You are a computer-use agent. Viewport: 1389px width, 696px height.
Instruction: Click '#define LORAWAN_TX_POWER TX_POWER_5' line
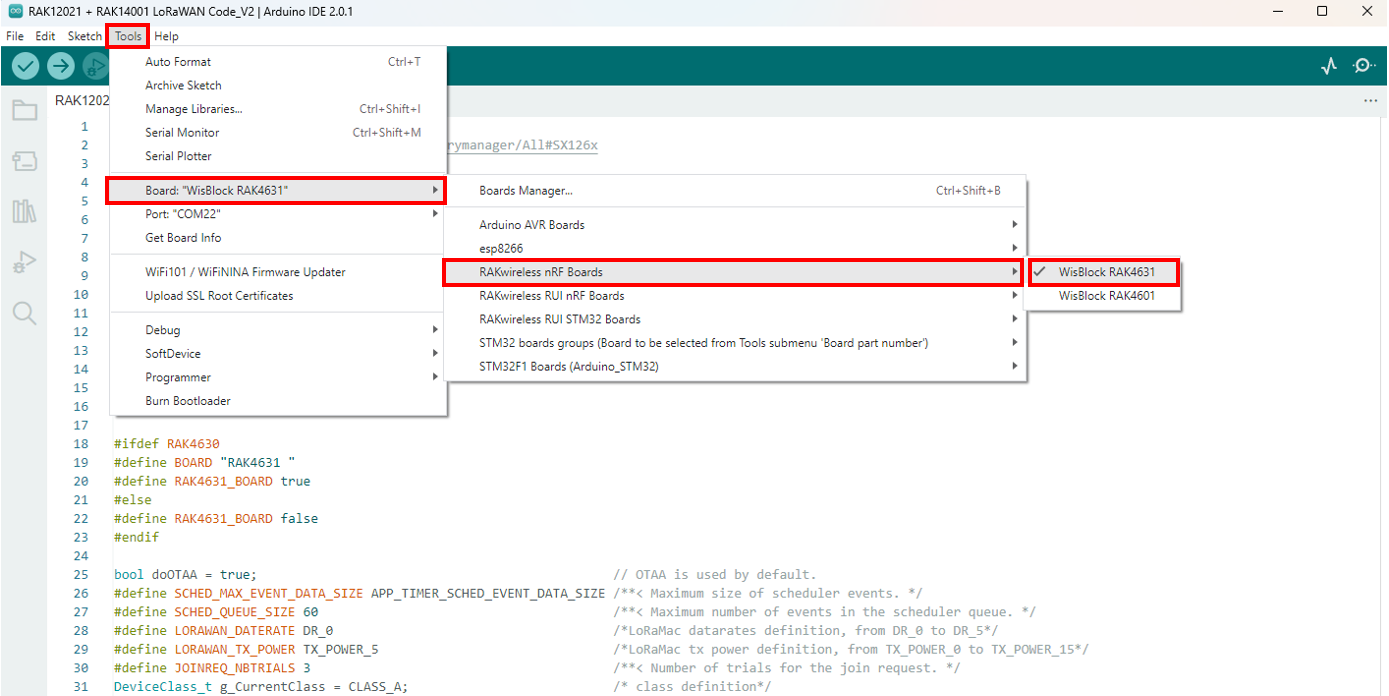(246, 650)
